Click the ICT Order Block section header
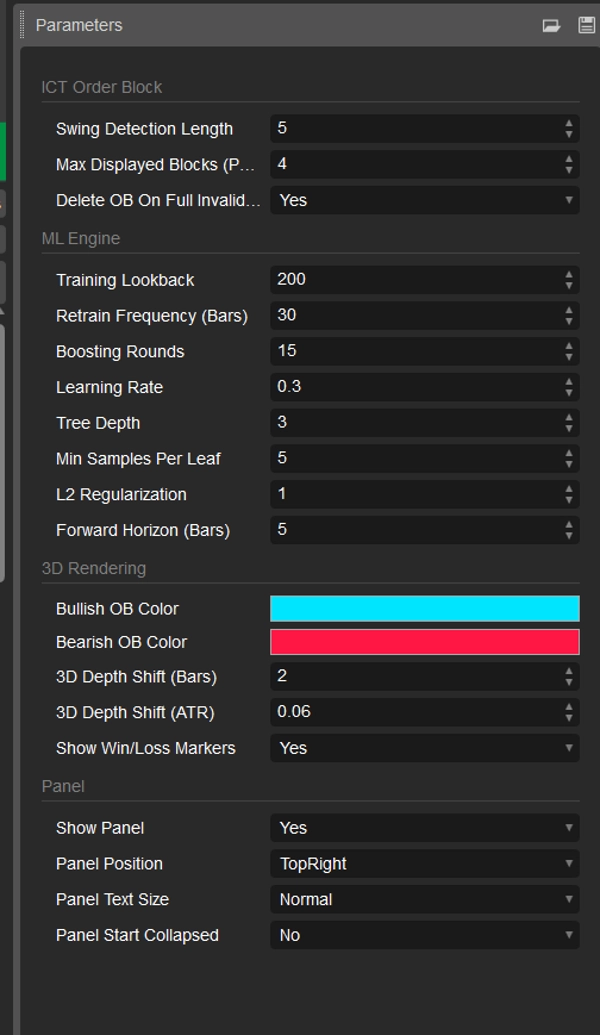This screenshot has height=1035, width=600. click(x=102, y=87)
